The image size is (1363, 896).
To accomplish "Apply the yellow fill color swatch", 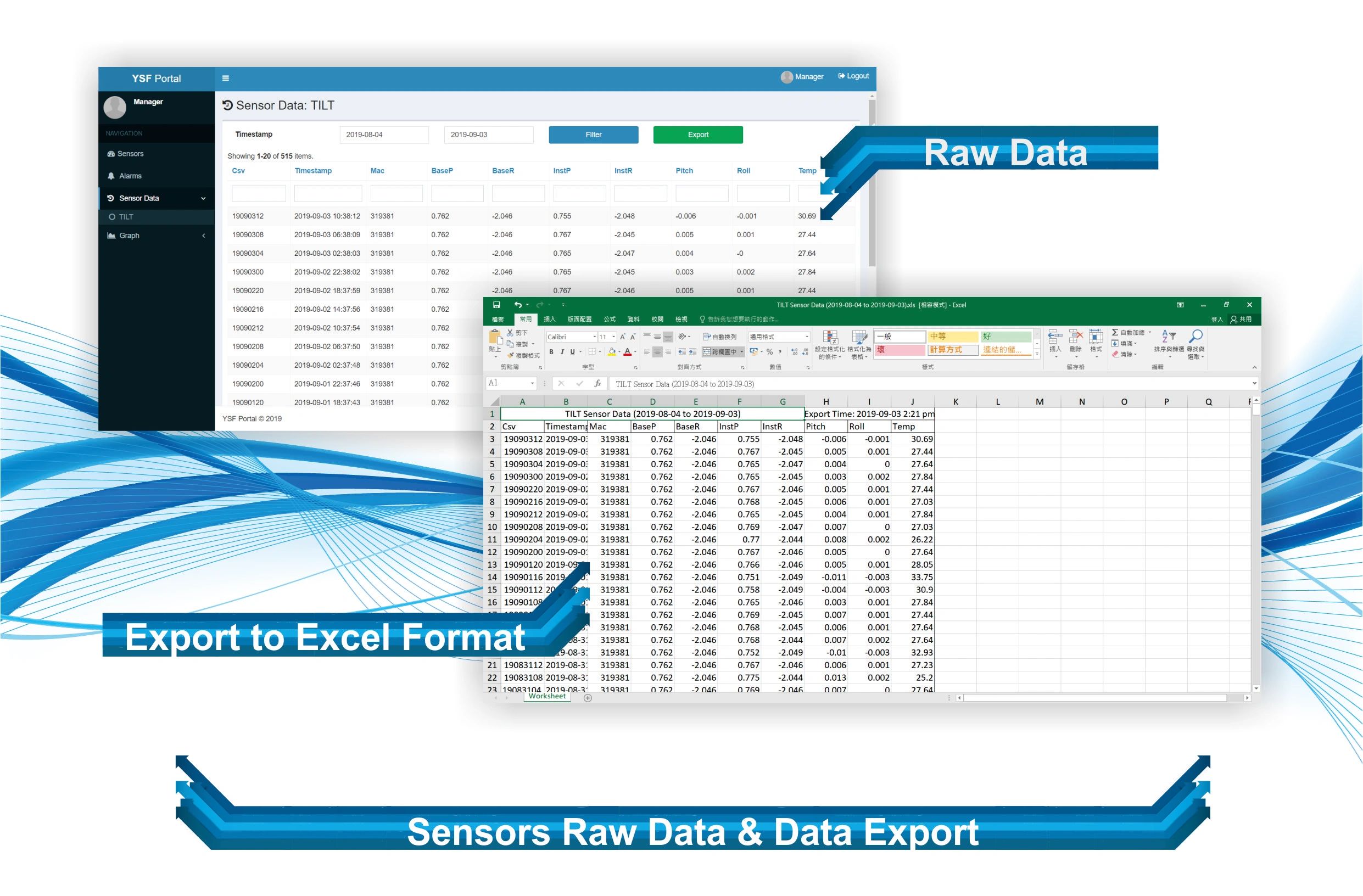I will pyautogui.click(x=612, y=351).
